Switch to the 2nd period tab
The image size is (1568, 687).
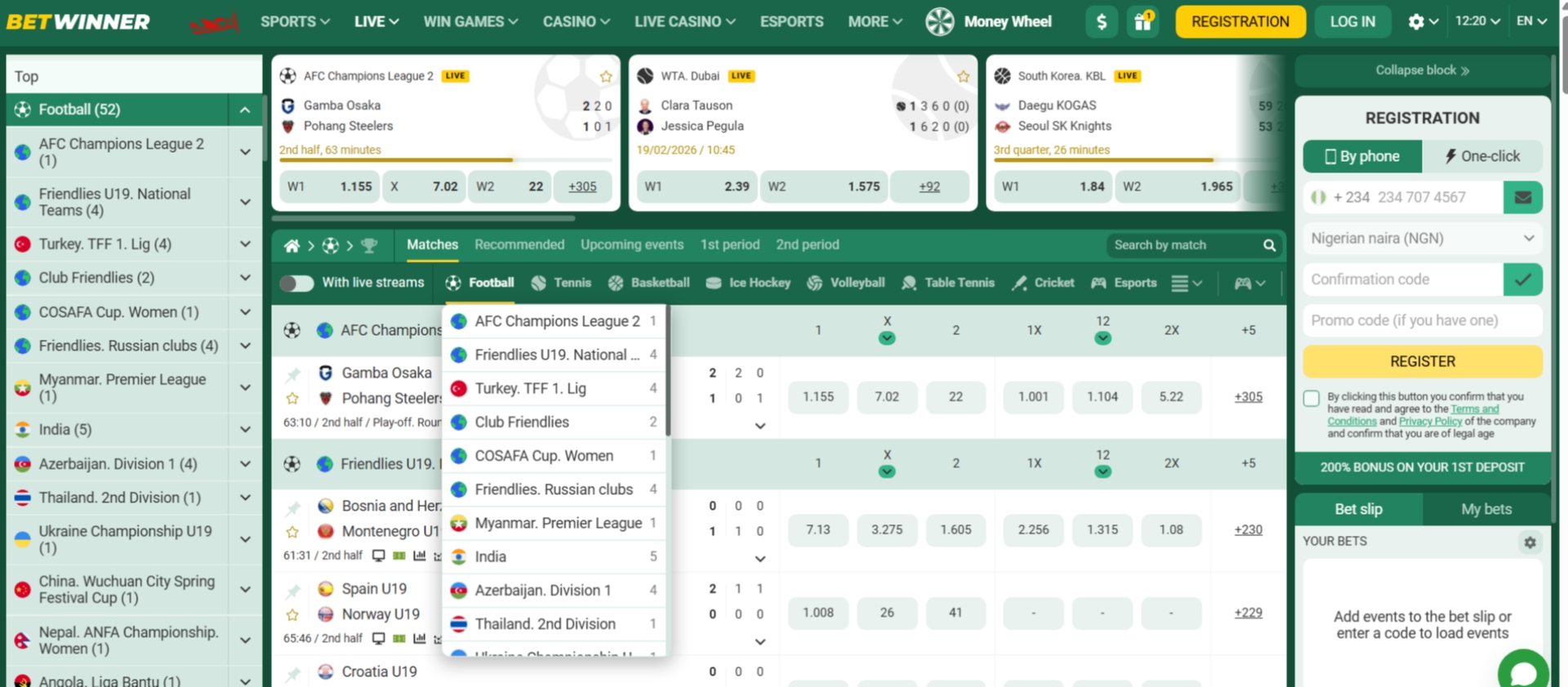[808, 244]
